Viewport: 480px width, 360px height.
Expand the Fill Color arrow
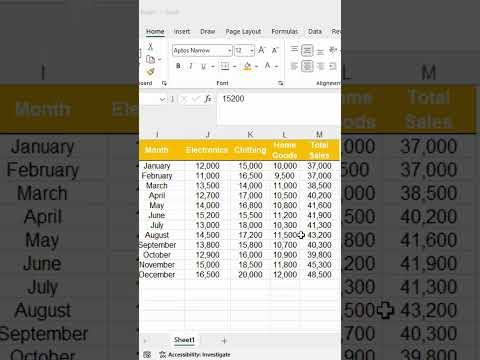[257, 66]
